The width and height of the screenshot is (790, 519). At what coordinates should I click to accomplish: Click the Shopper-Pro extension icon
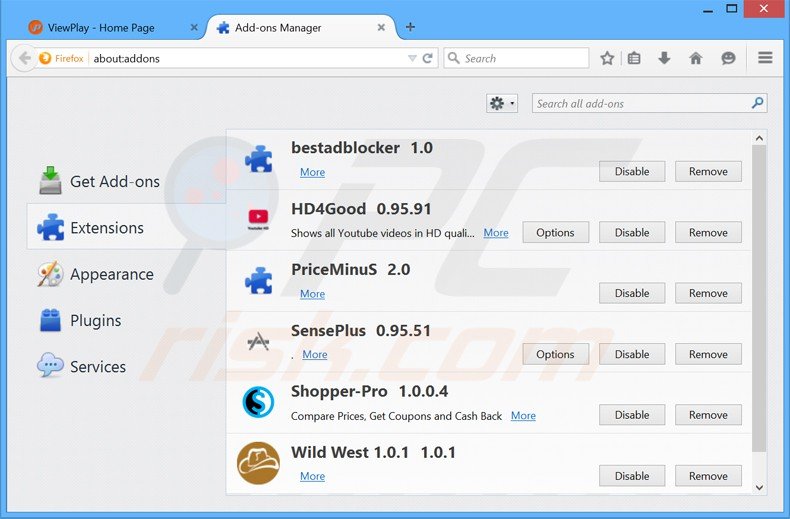point(258,402)
